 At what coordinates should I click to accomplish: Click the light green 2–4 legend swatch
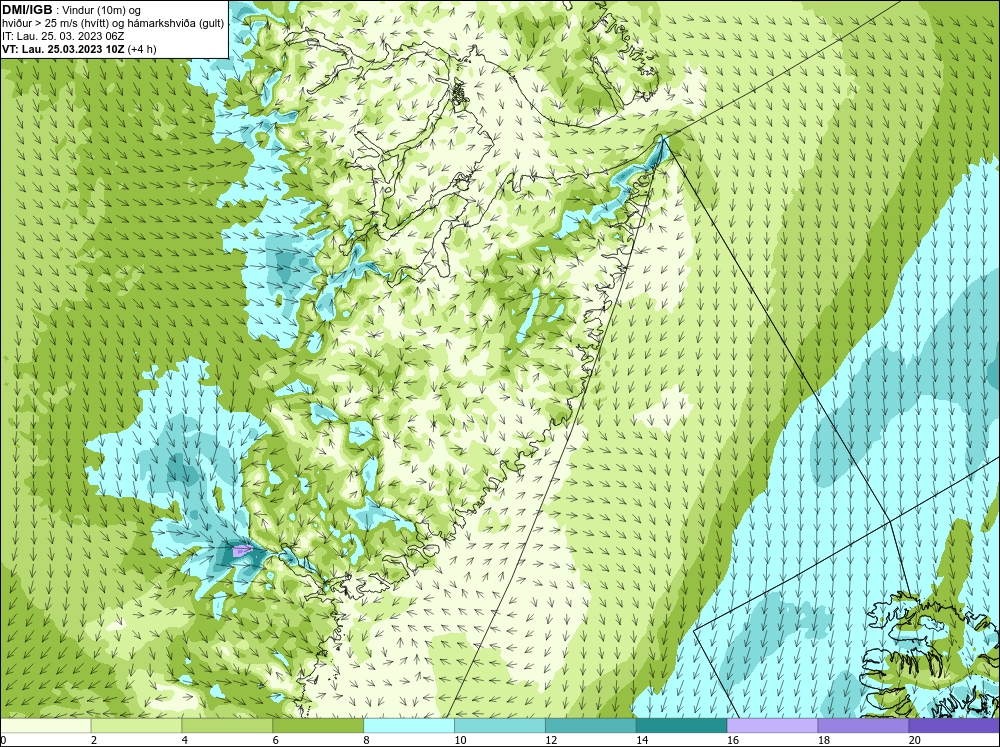click(x=136, y=725)
